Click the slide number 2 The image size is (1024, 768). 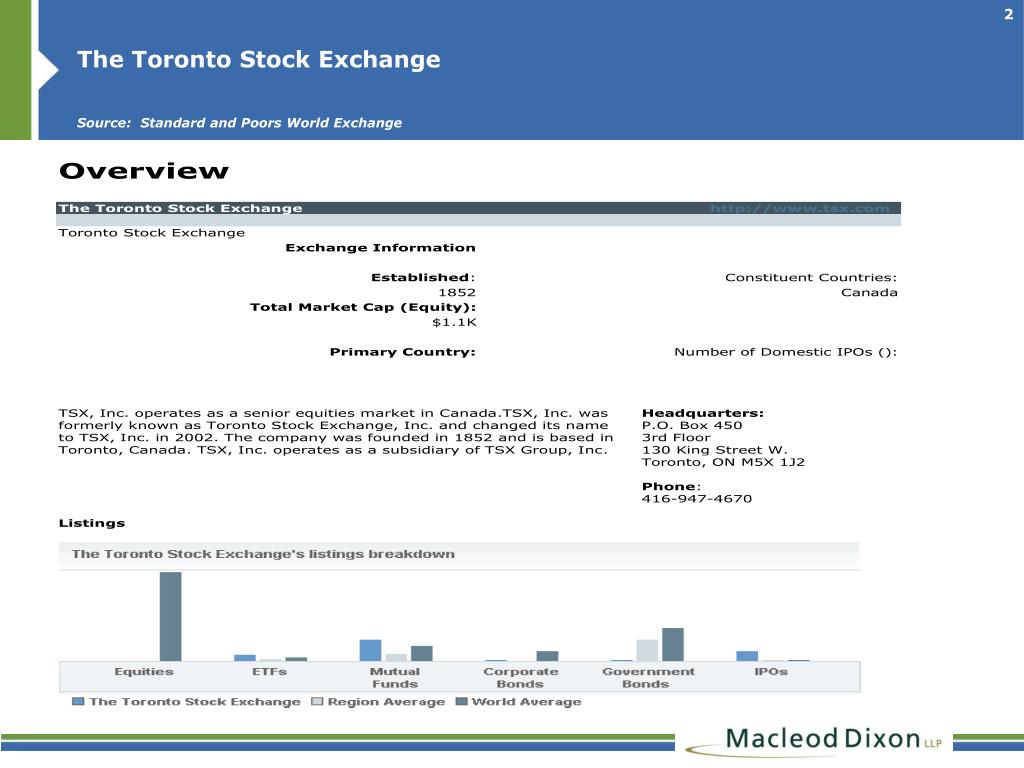(x=1008, y=14)
